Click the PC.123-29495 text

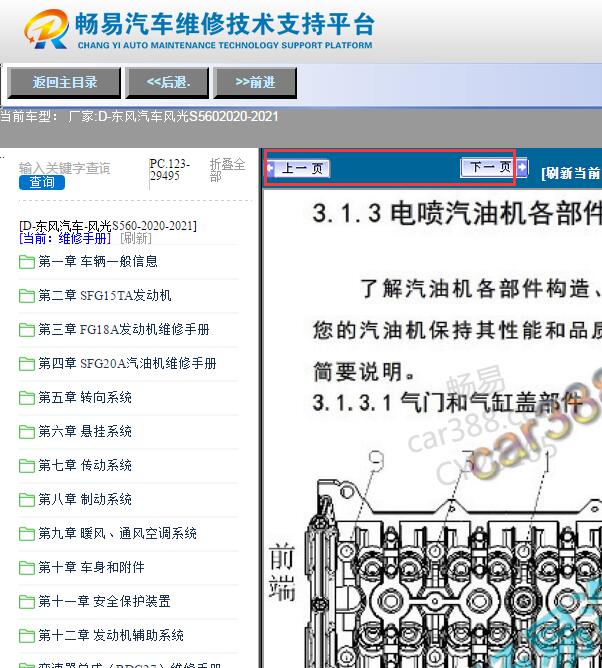(x=170, y=170)
